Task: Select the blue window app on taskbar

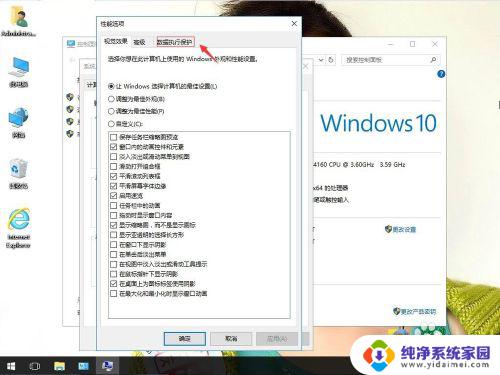Action: tap(83, 366)
